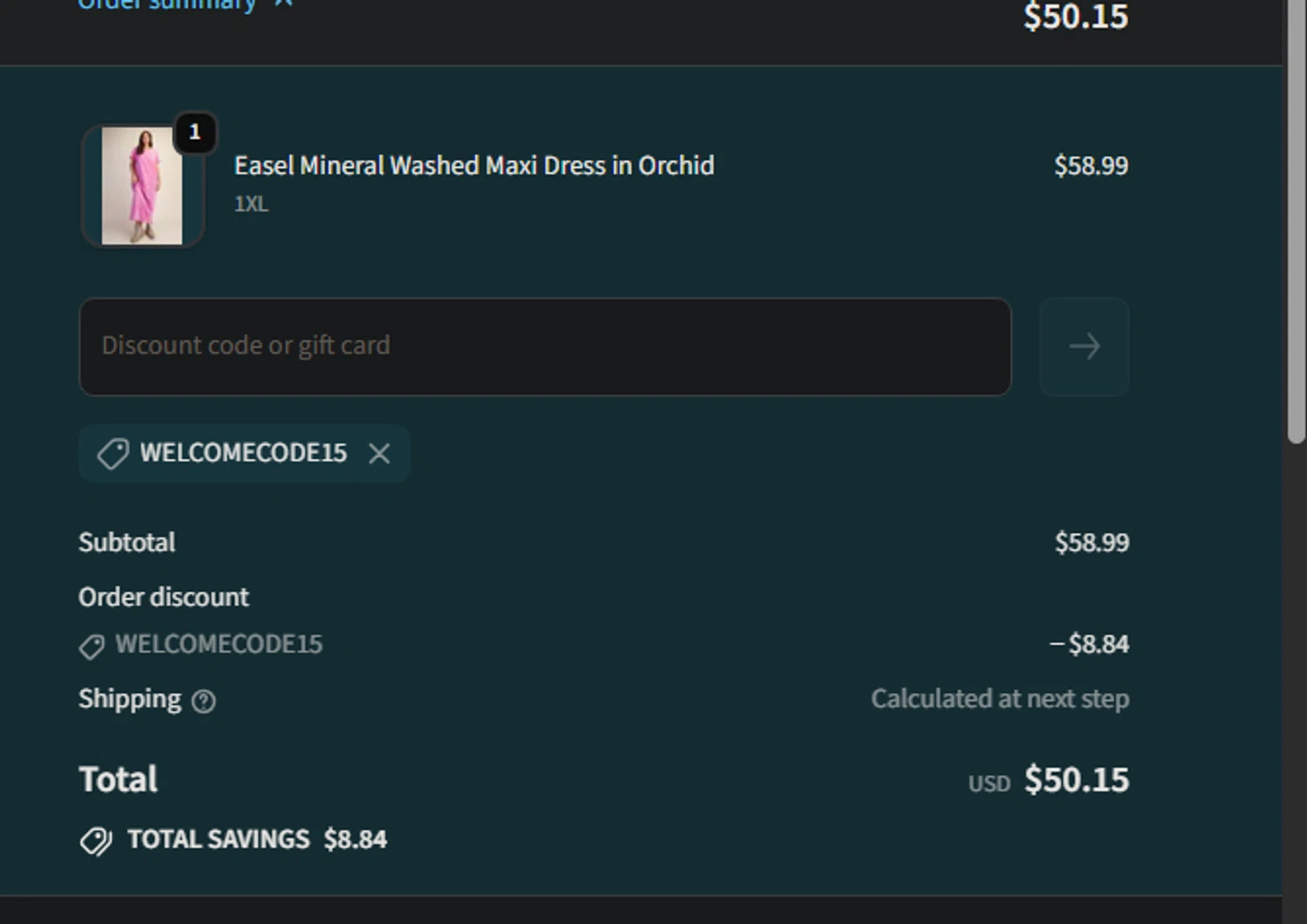Screen dimensions: 1307x924
Task: Click into the Discount code or gift card field
Action: [x=545, y=347]
